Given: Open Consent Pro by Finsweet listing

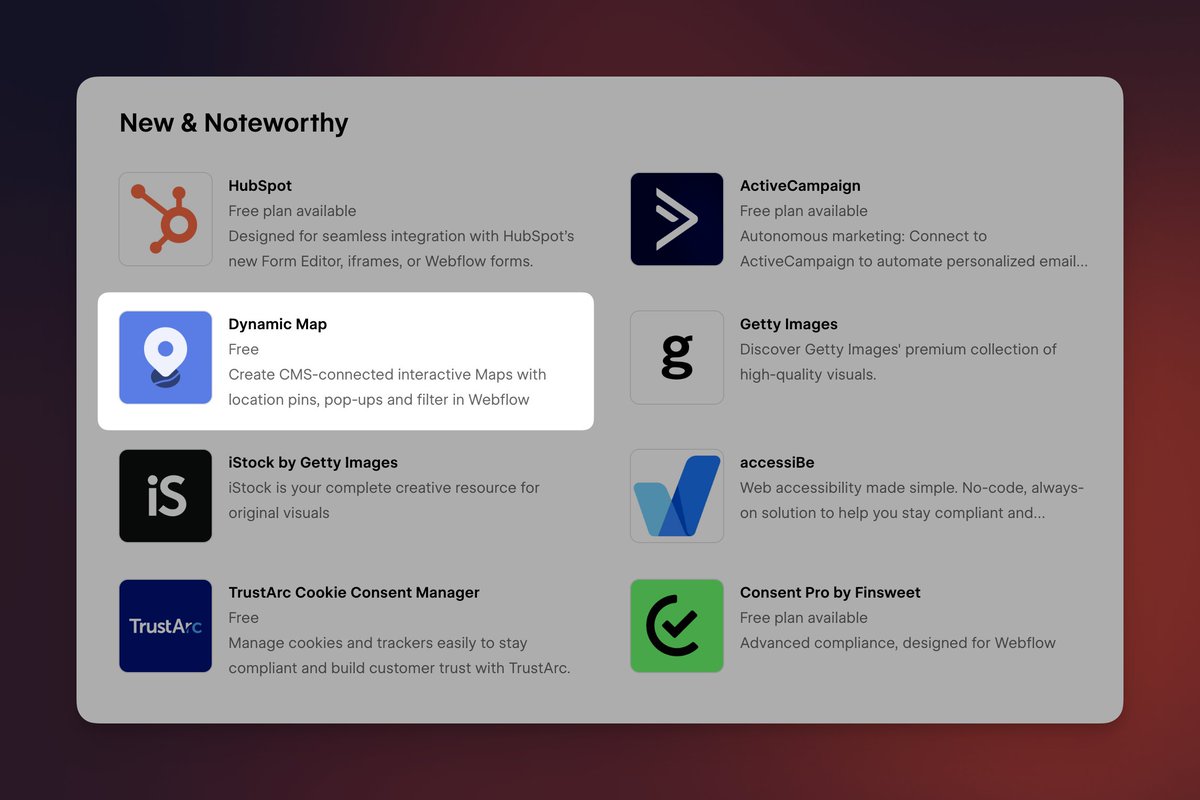Looking at the screenshot, I should 827,592.
